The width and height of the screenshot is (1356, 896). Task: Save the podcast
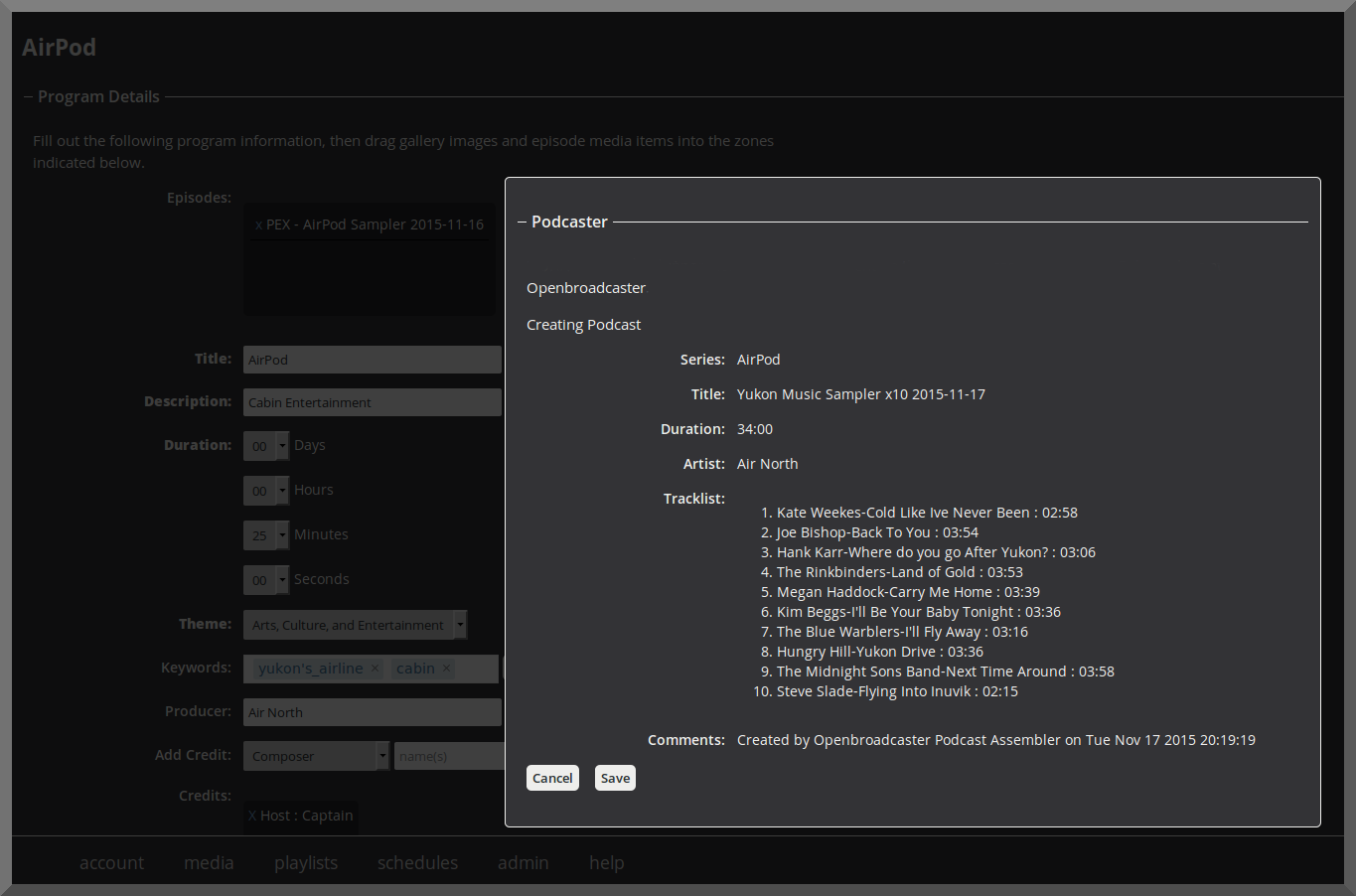click(x=615, y=778)
